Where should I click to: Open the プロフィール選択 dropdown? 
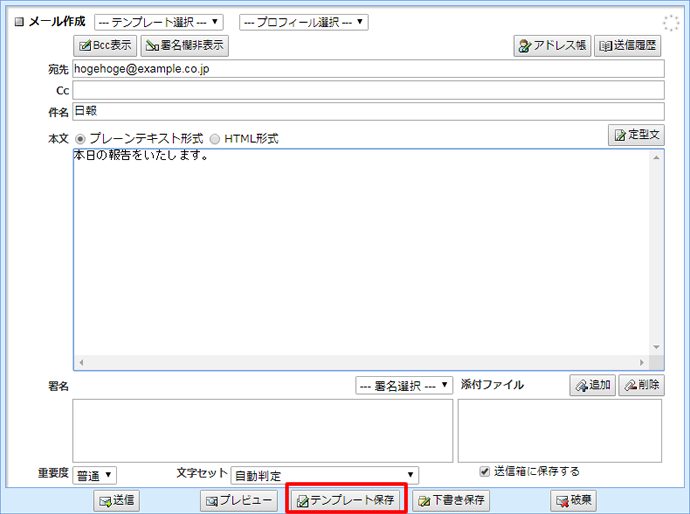pyautogui.click(x=304, y=22)
